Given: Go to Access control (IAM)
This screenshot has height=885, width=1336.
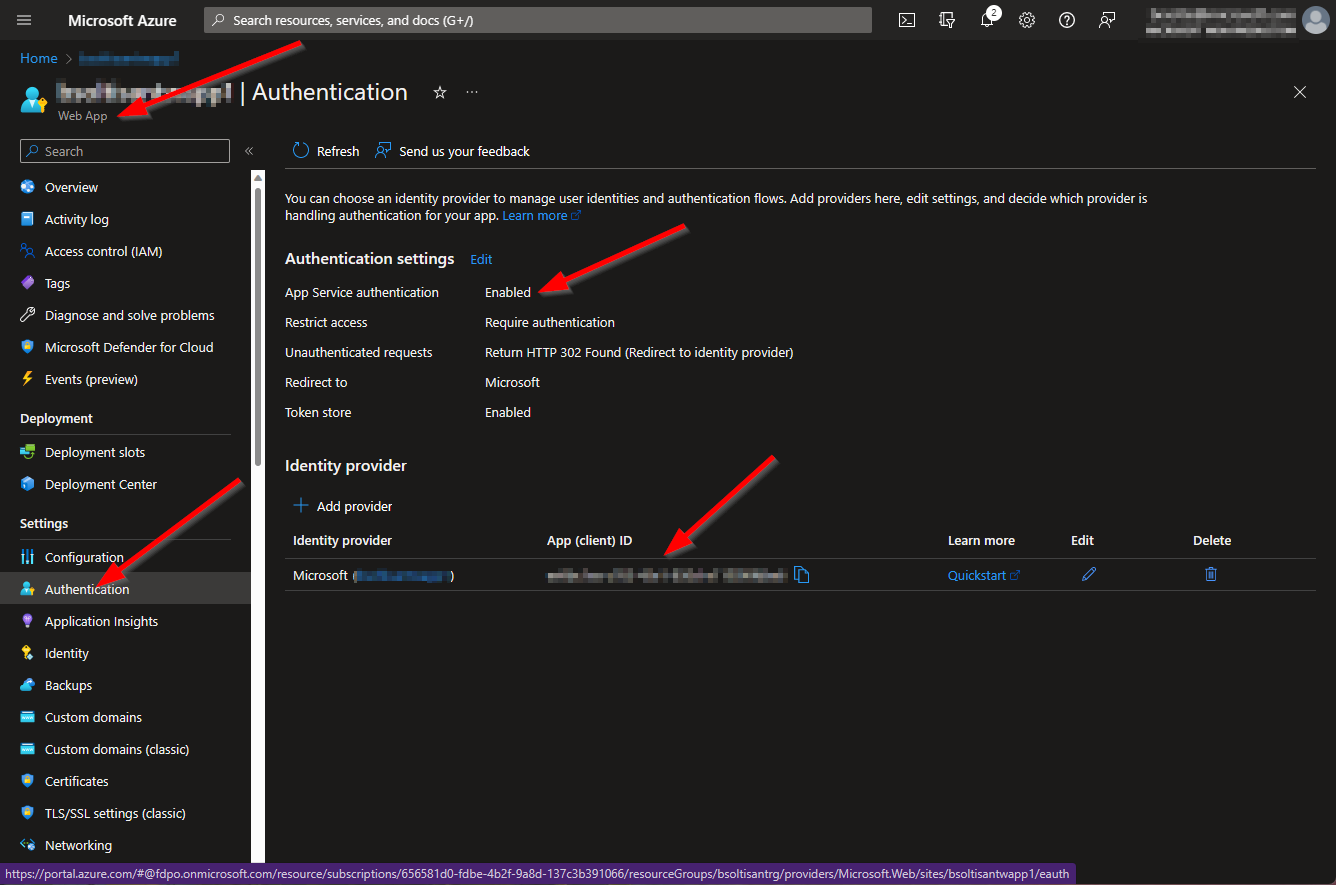Looking at the screenshot, I should pyautogui.click(x=103, y=251).
